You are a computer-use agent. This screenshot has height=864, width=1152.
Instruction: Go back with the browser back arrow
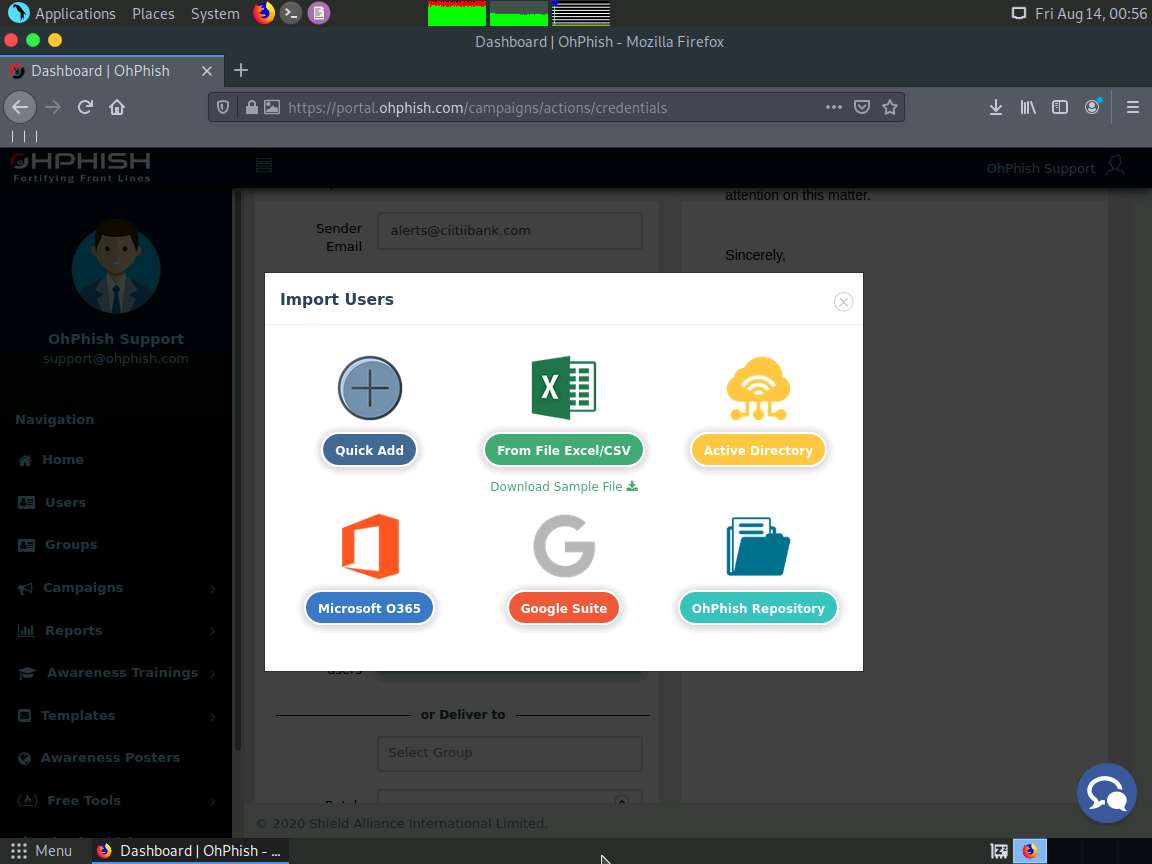point(20,107)
